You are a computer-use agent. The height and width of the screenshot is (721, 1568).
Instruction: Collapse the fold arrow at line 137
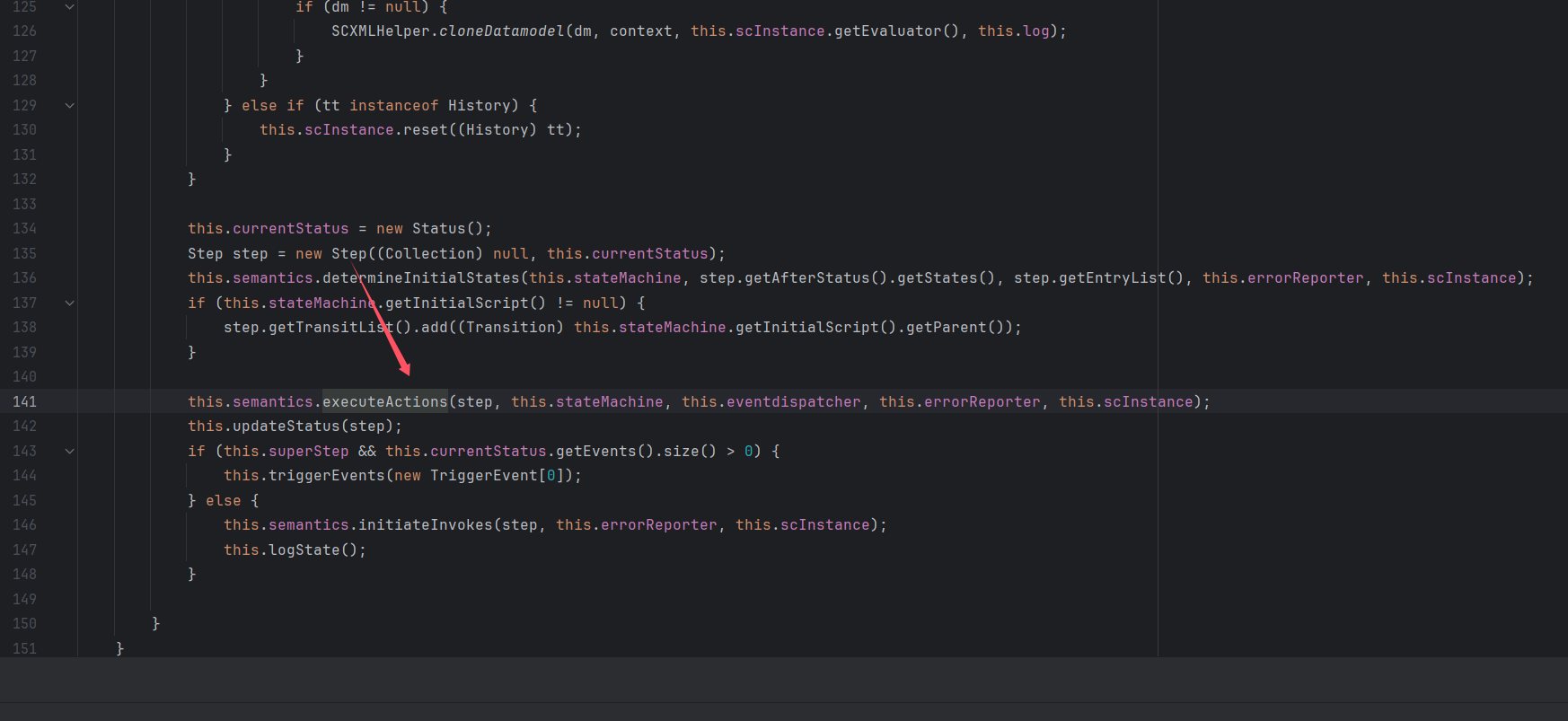(69, 303)
